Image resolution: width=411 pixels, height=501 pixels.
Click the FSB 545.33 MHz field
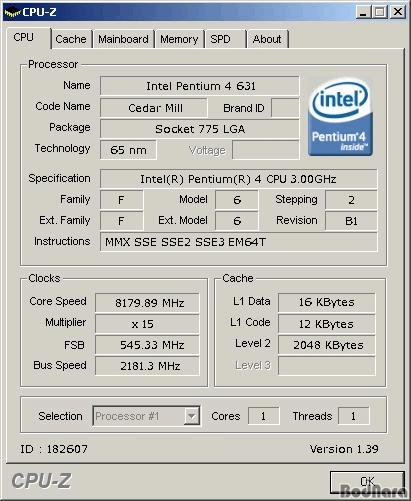tap(147, 345)
